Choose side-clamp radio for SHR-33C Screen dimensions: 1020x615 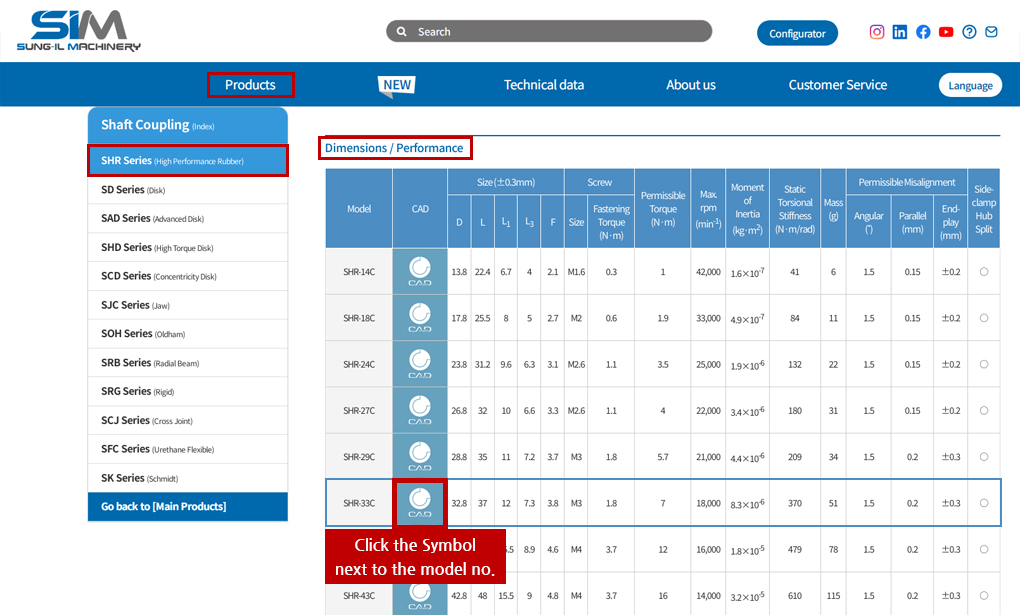(x=984, y=503)
